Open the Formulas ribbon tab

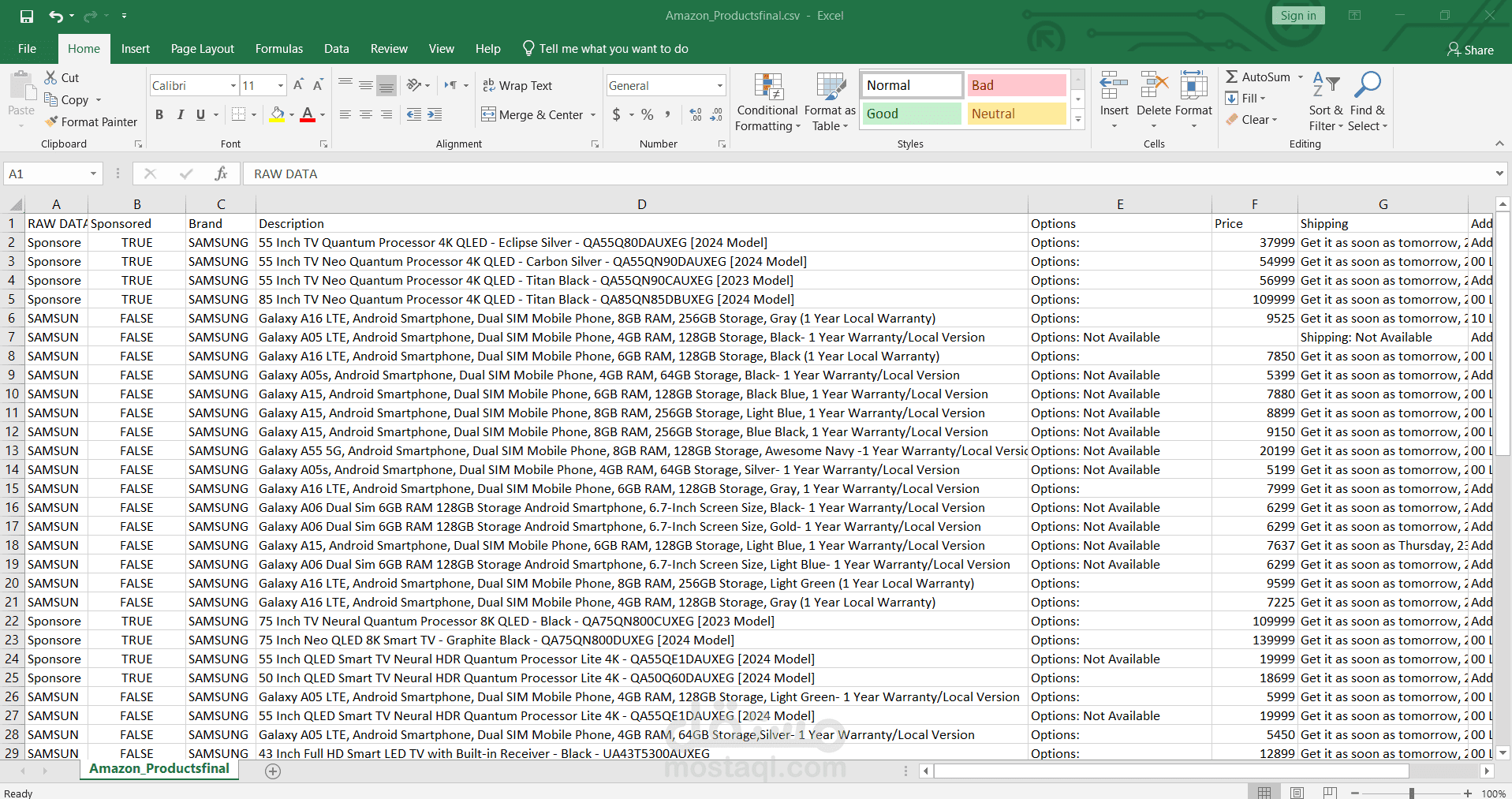(279, 49)
